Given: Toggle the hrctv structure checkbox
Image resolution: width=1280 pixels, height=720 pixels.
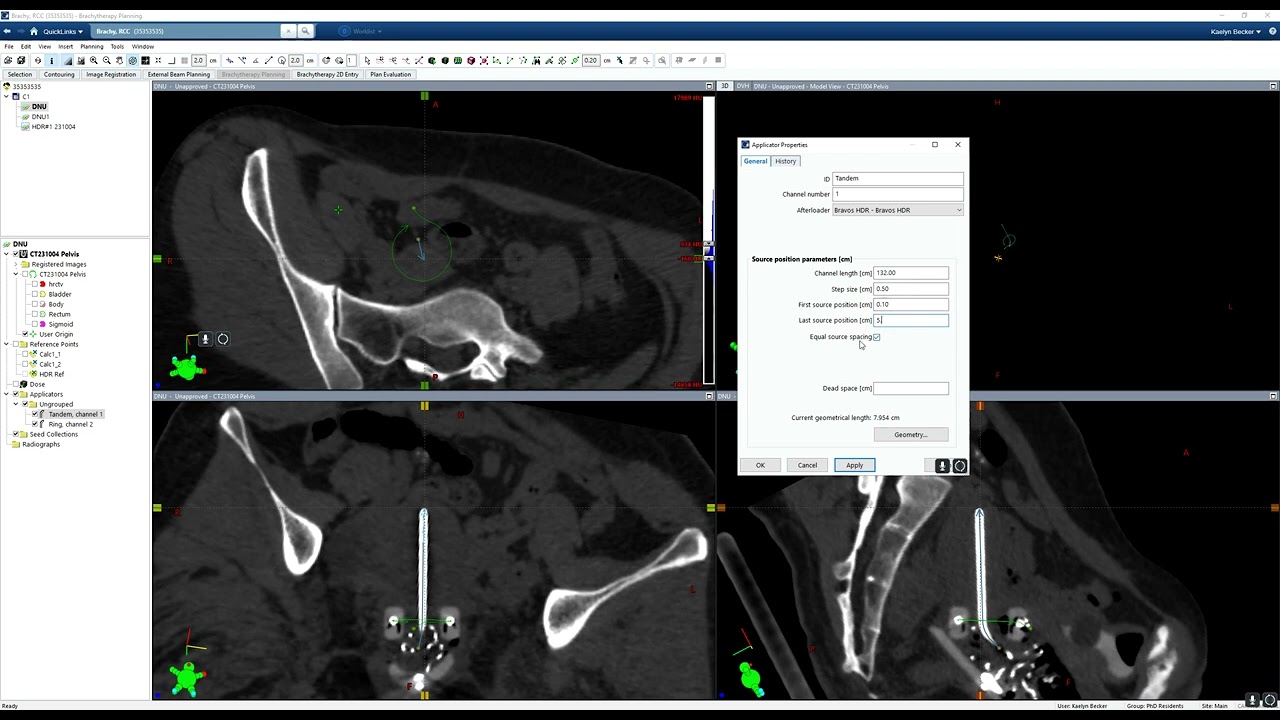Looking at the screenshot, I should [x=35, y=284].
